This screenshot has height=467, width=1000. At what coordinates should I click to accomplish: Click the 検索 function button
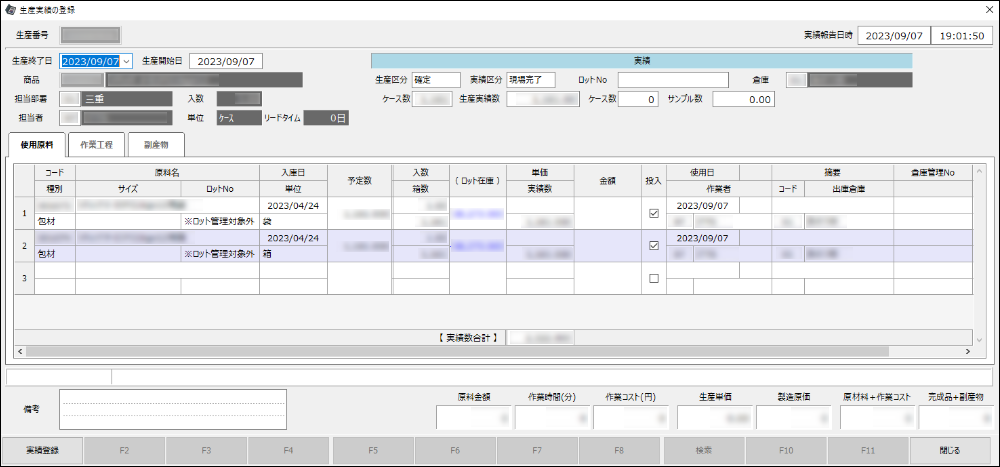pyautogui.click(x=704, y=451)
